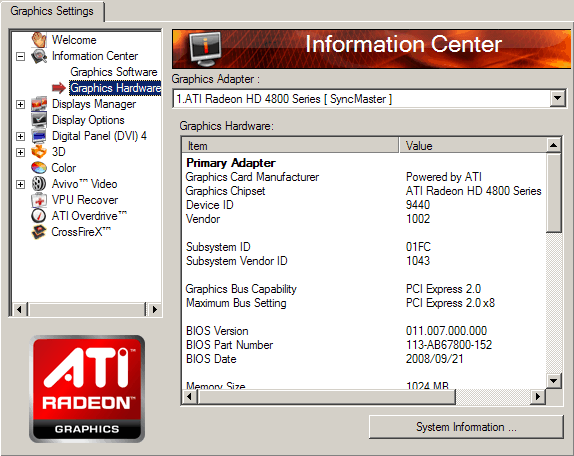
Task: Open VPU Recover page
Action: point(85,200)
